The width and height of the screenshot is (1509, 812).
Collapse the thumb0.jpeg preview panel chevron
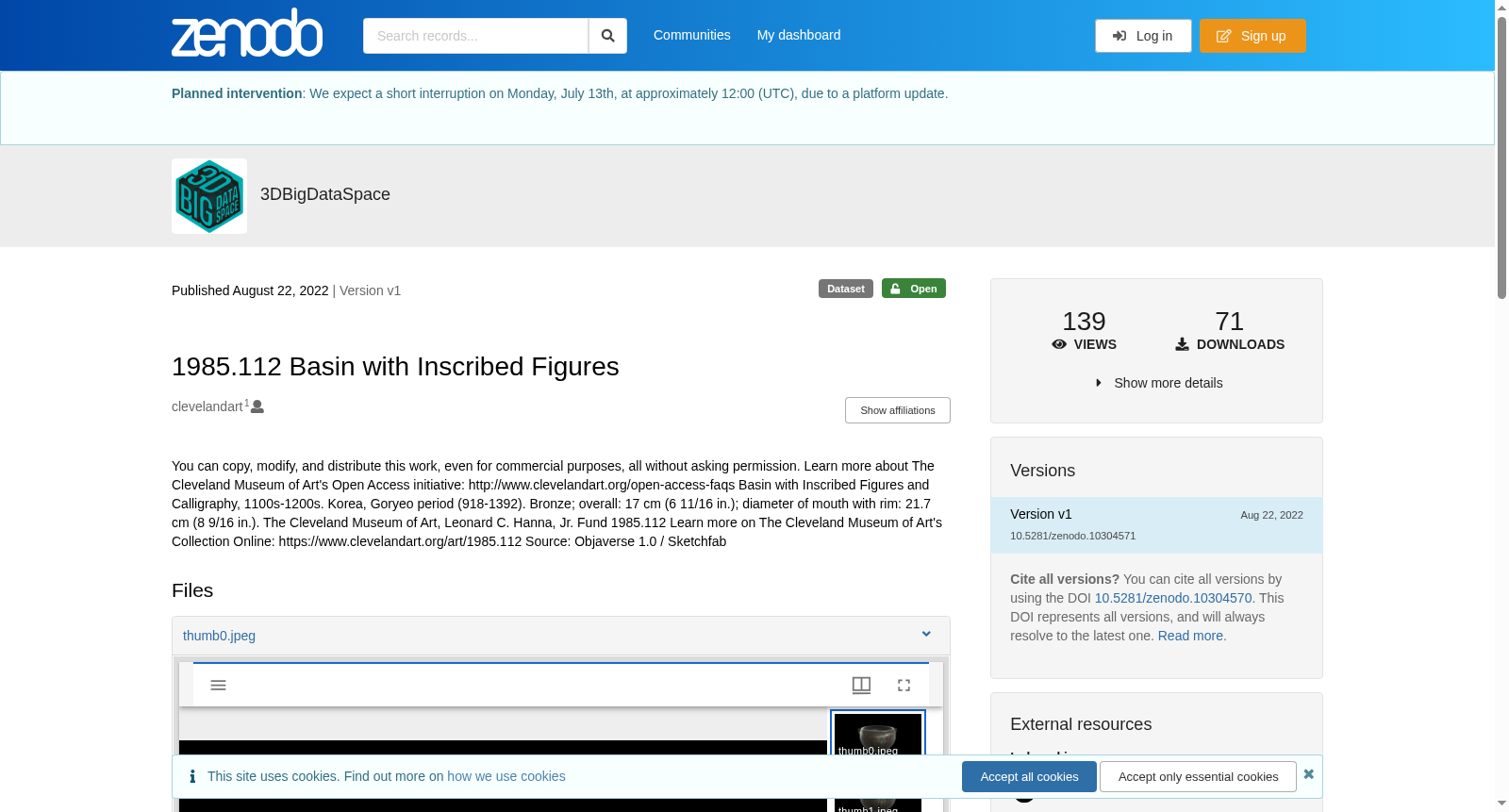[926, 635]
